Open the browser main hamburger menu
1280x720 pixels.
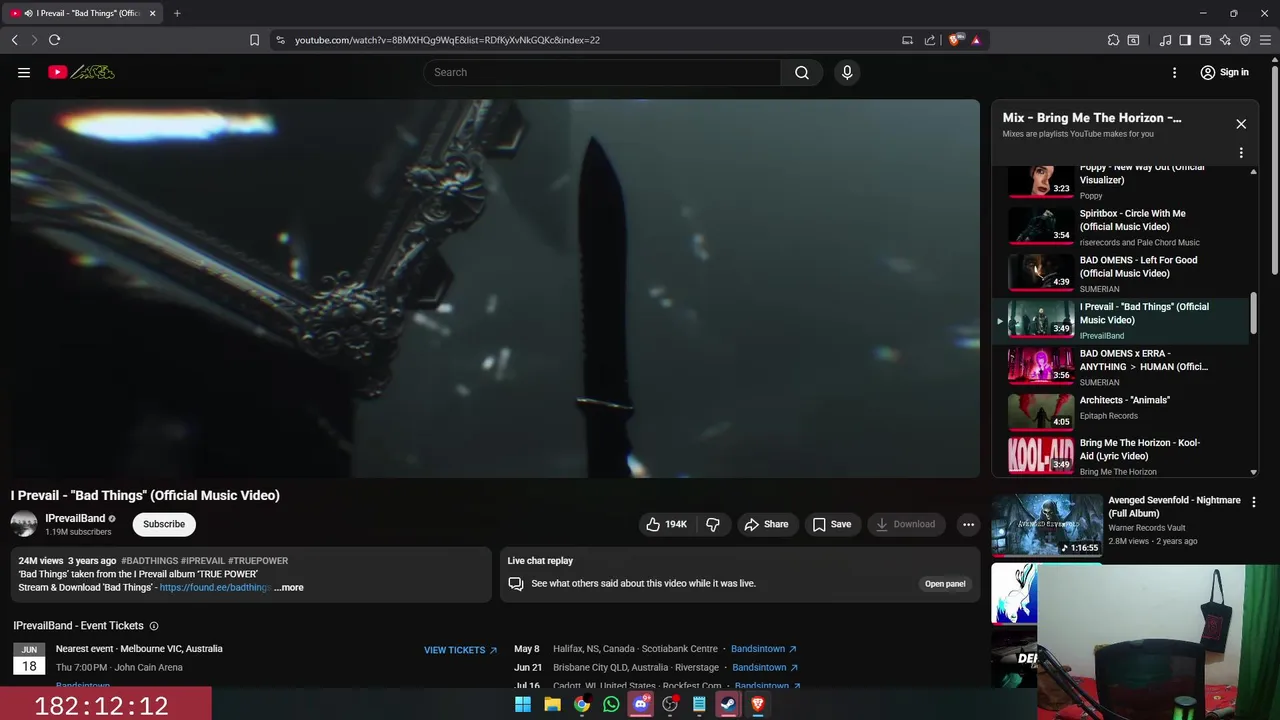(1265, 40)
